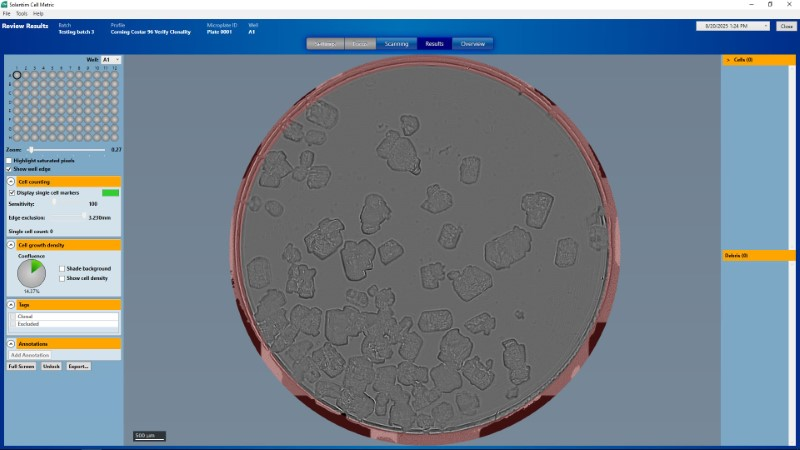Enable Highlight saturated pixels checkbox
Viewport: 800px width, 450px height.
(x=10, y=160)
